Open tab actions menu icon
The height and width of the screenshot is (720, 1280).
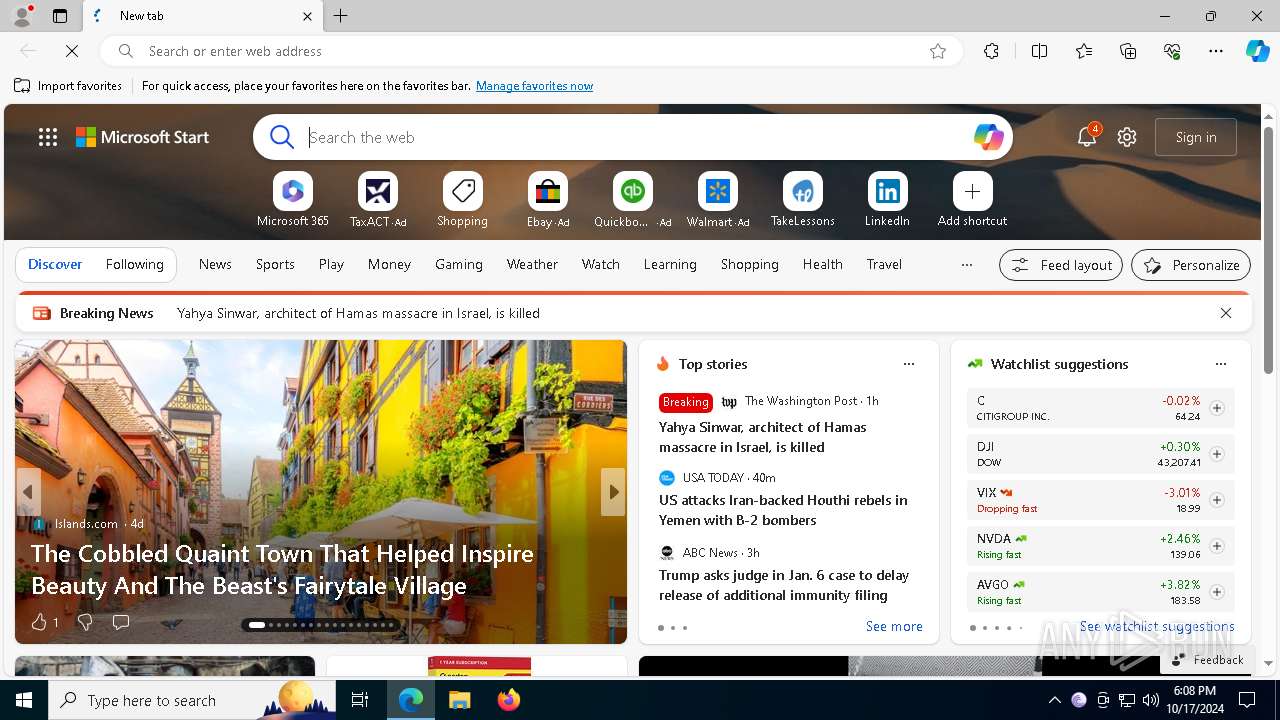click(60, 16)
